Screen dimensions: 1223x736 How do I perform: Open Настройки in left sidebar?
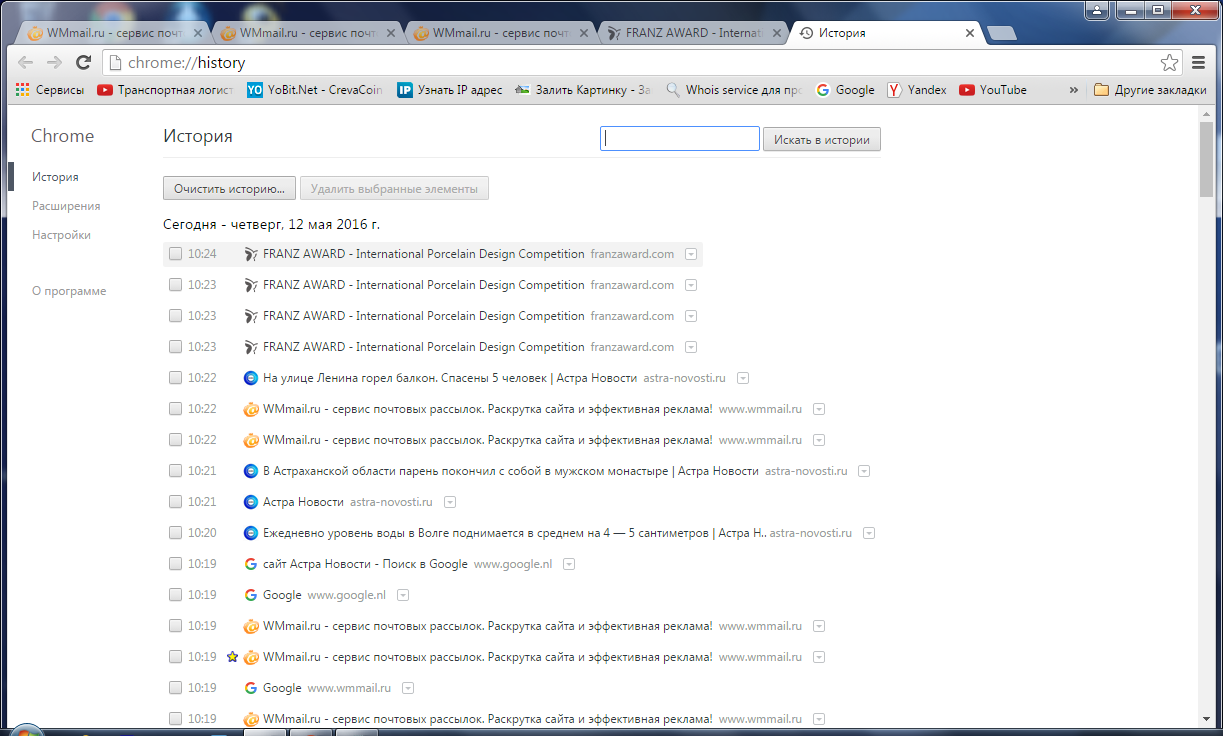(x=61, y=235)
